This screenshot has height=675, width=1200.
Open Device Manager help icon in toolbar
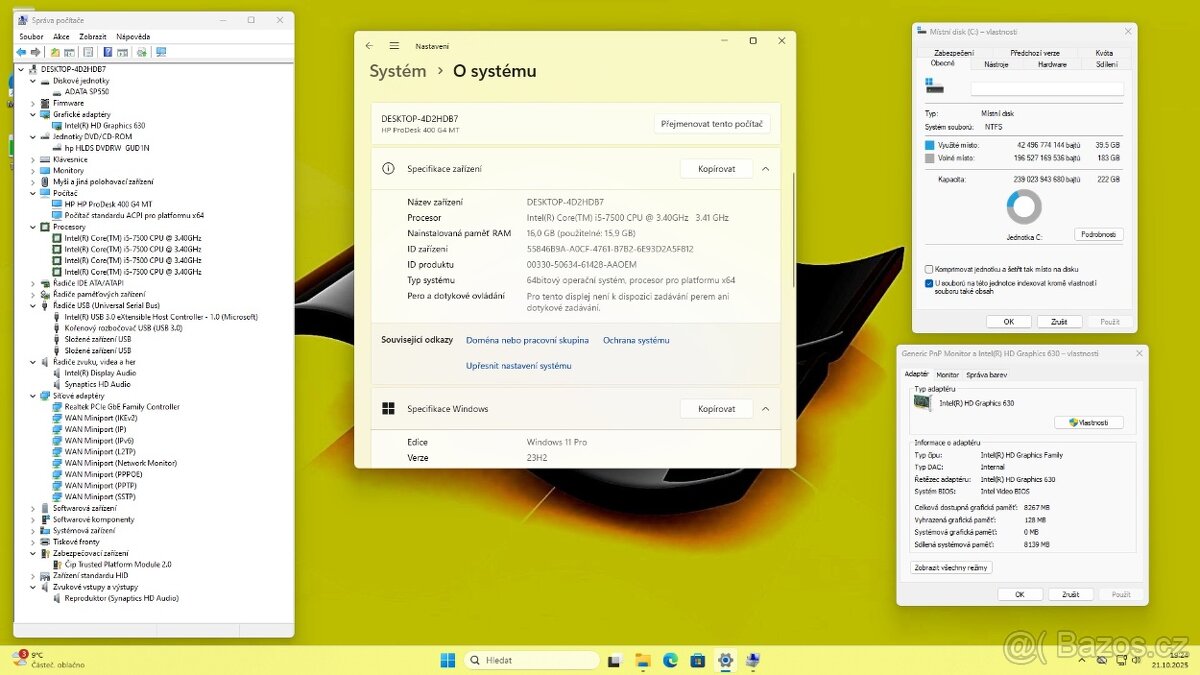click(108, 52)
